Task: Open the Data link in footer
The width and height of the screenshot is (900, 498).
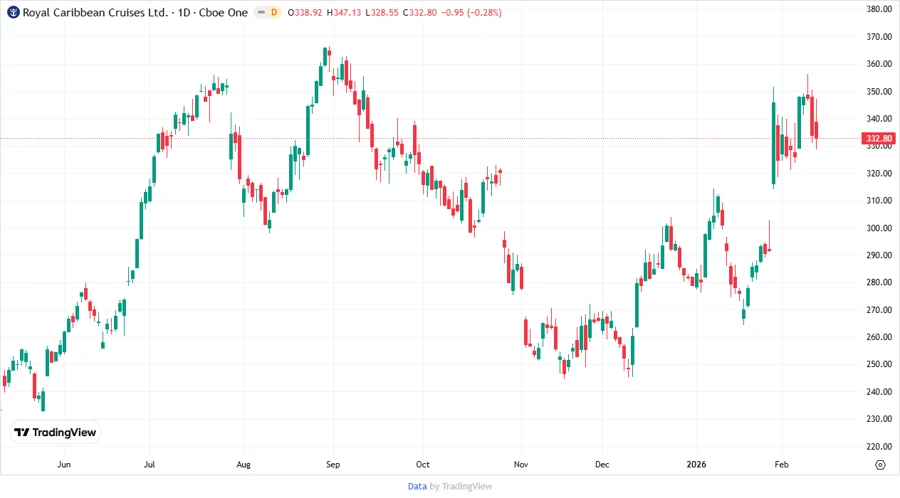Action: click(x=417, y=486)
